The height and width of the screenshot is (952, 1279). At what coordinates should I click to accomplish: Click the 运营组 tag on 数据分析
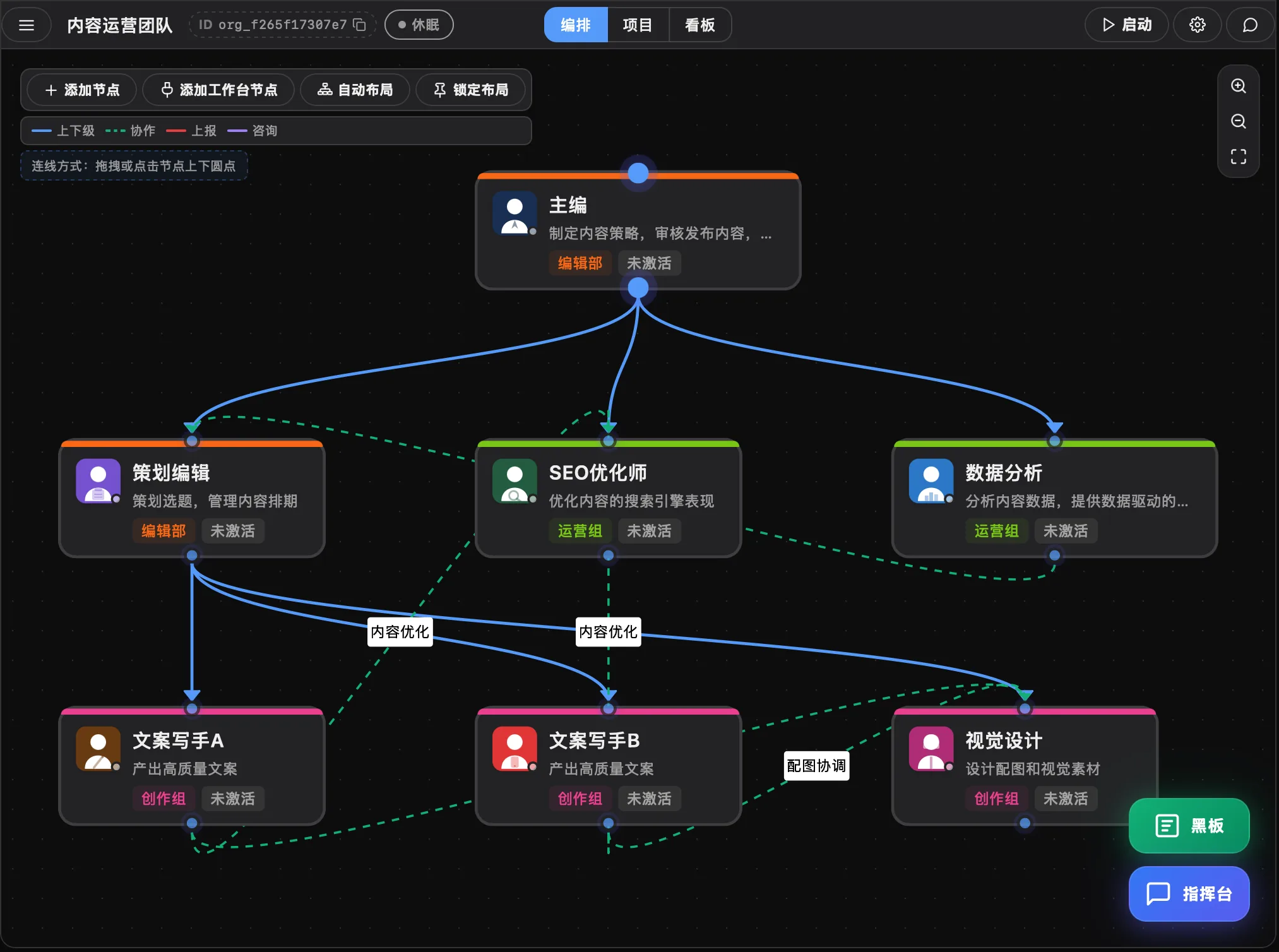[x=997, y=531]
